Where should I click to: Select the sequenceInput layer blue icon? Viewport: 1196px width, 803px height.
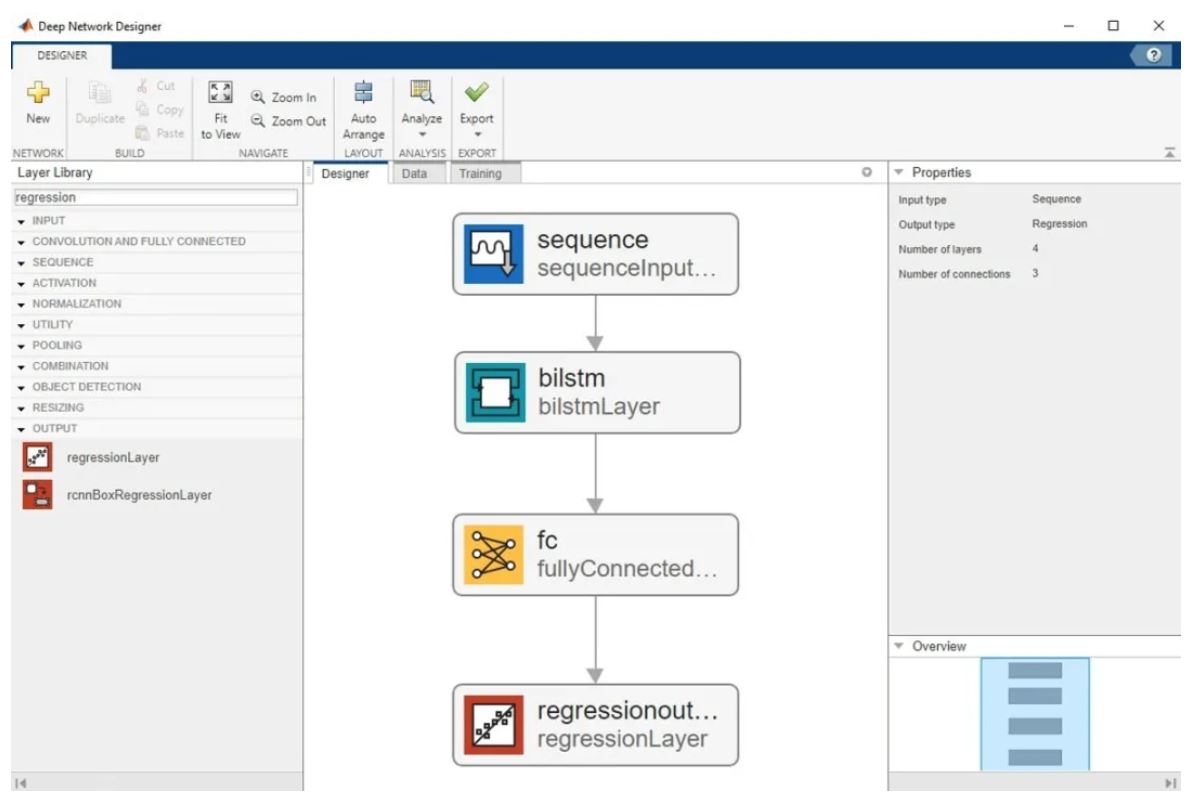tap(494, 253)
